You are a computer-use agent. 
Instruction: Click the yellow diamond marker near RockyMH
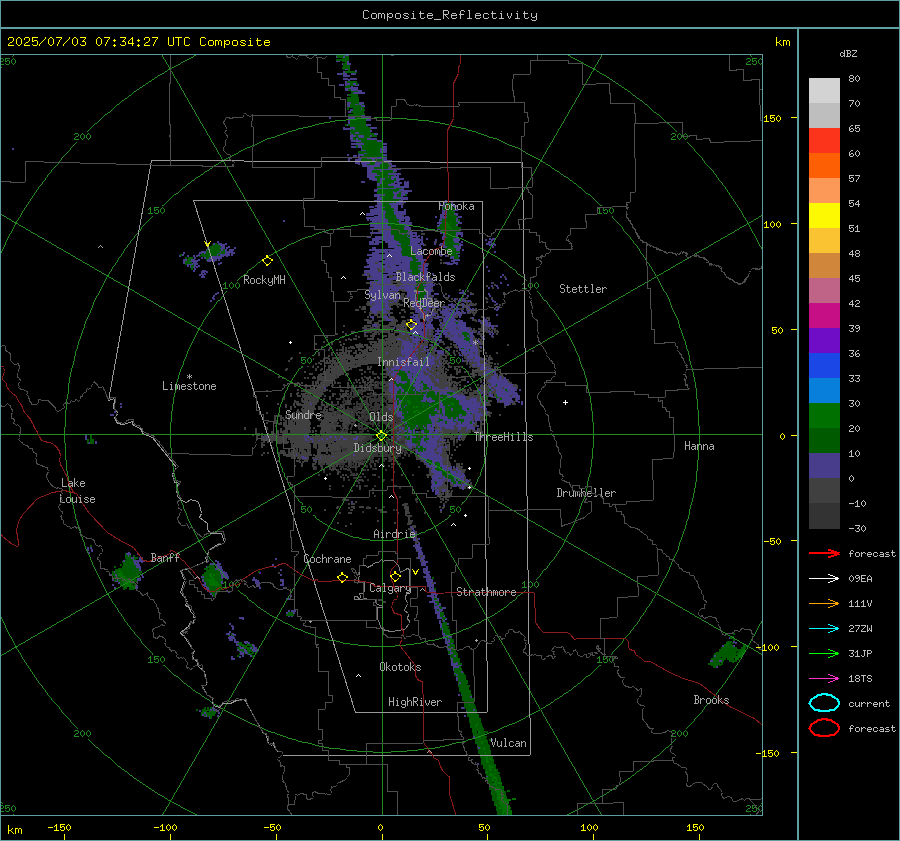coord(267,261)
